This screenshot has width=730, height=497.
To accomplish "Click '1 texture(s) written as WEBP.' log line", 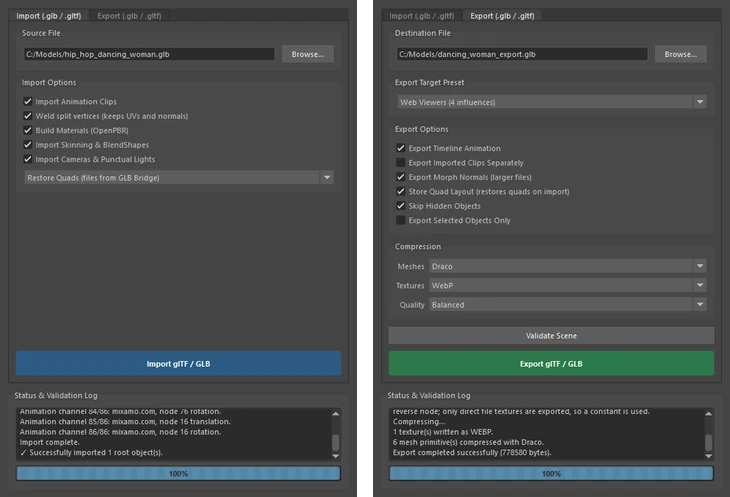I will [443, 432].
